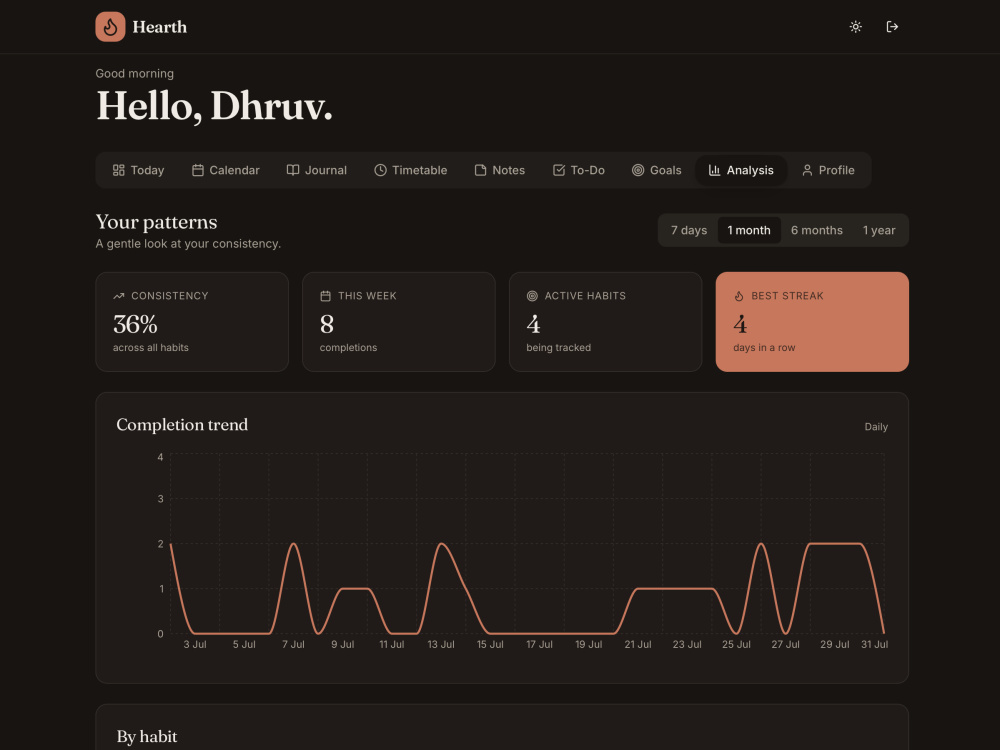Open the Profile tab
1000x750 pixels.
click(828, 170)
